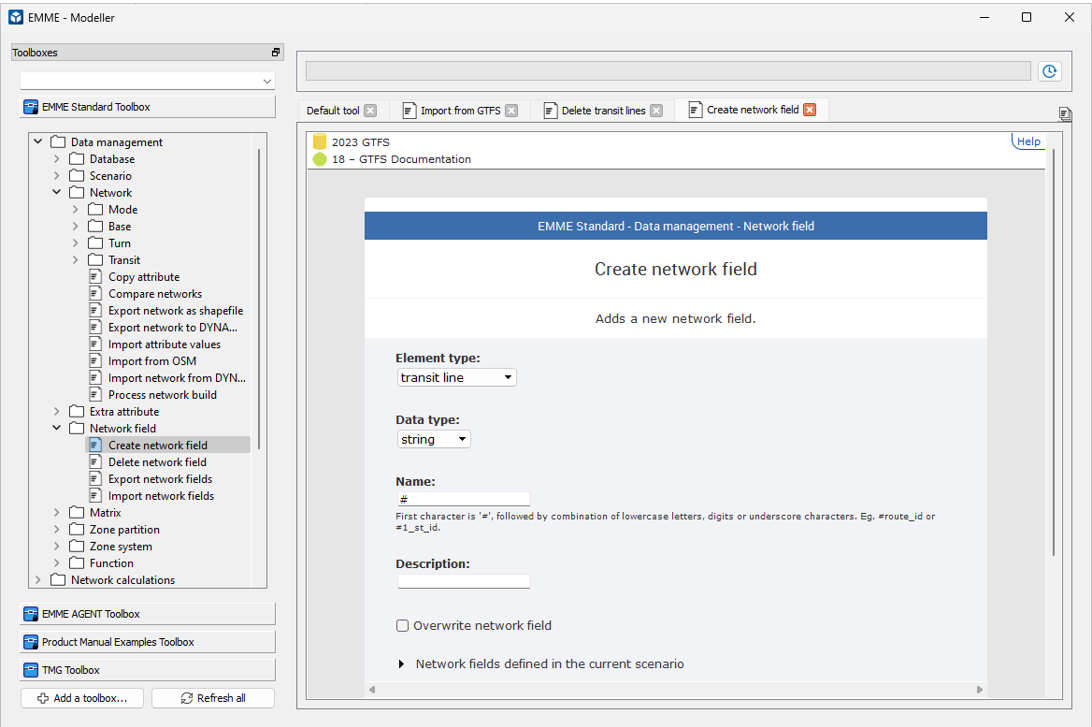Click the Import attribute values tool icon
Screen dimensions: 1092x727
click(x=96, y=344)
